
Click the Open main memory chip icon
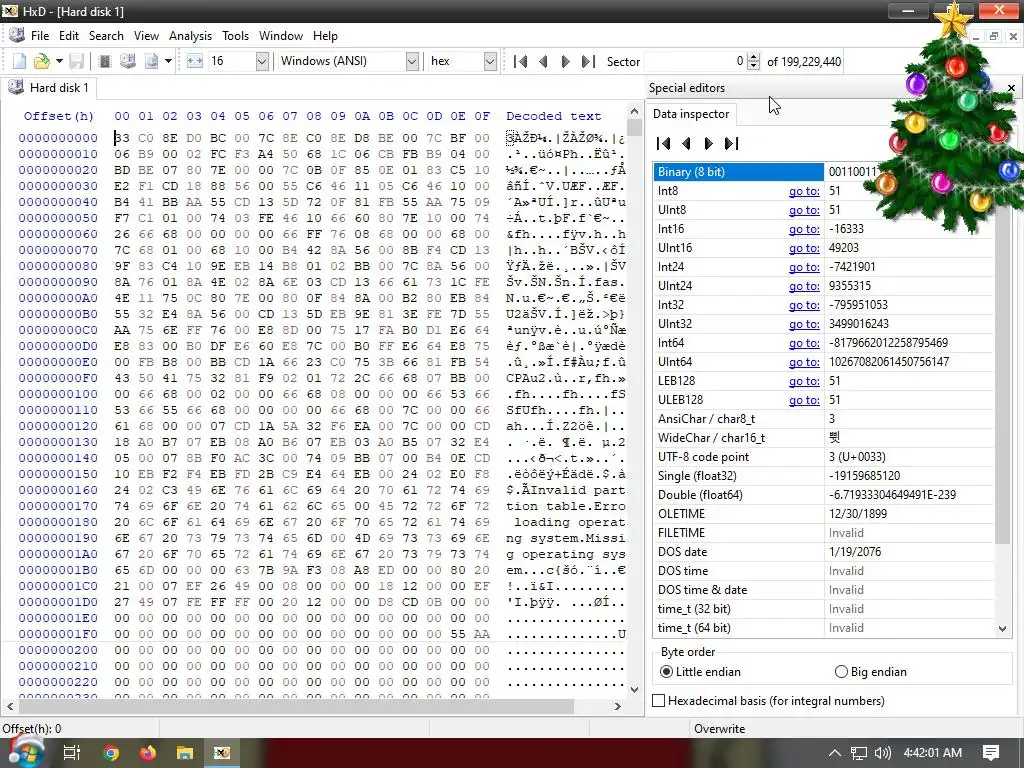[104, 61]
